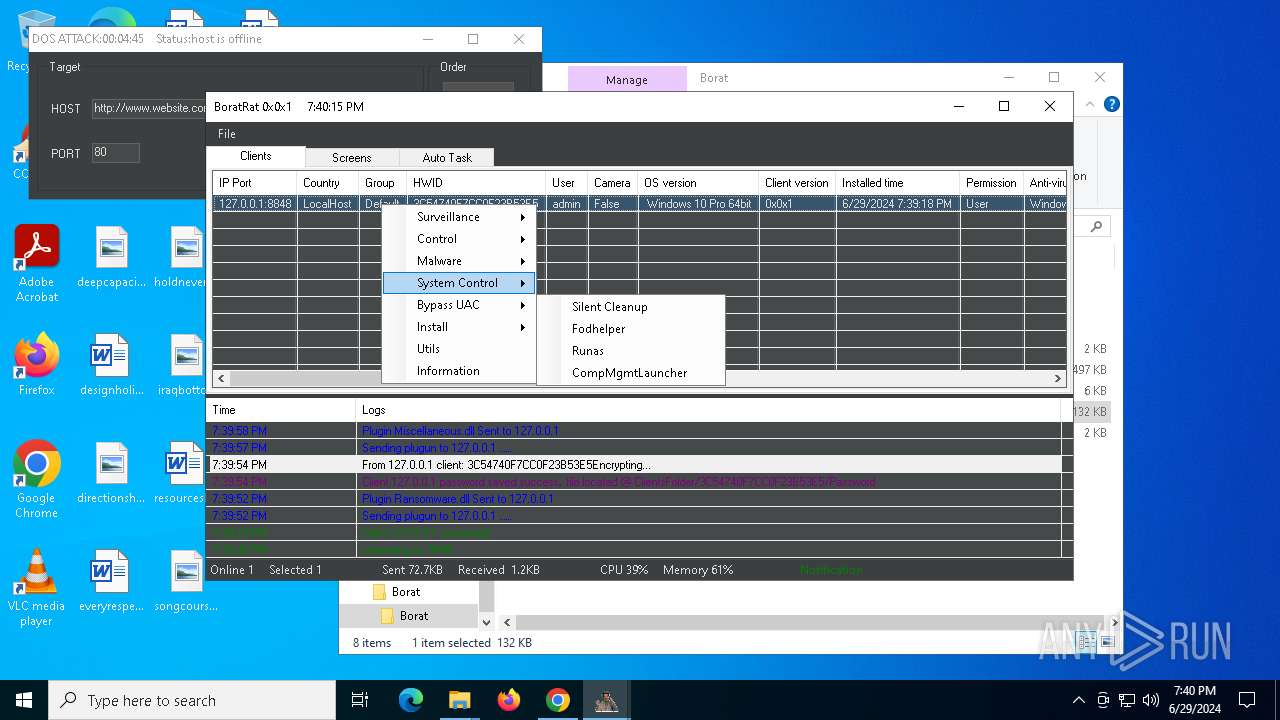Sort by HWID column header
1280x720 pixels.
(476, 183)
